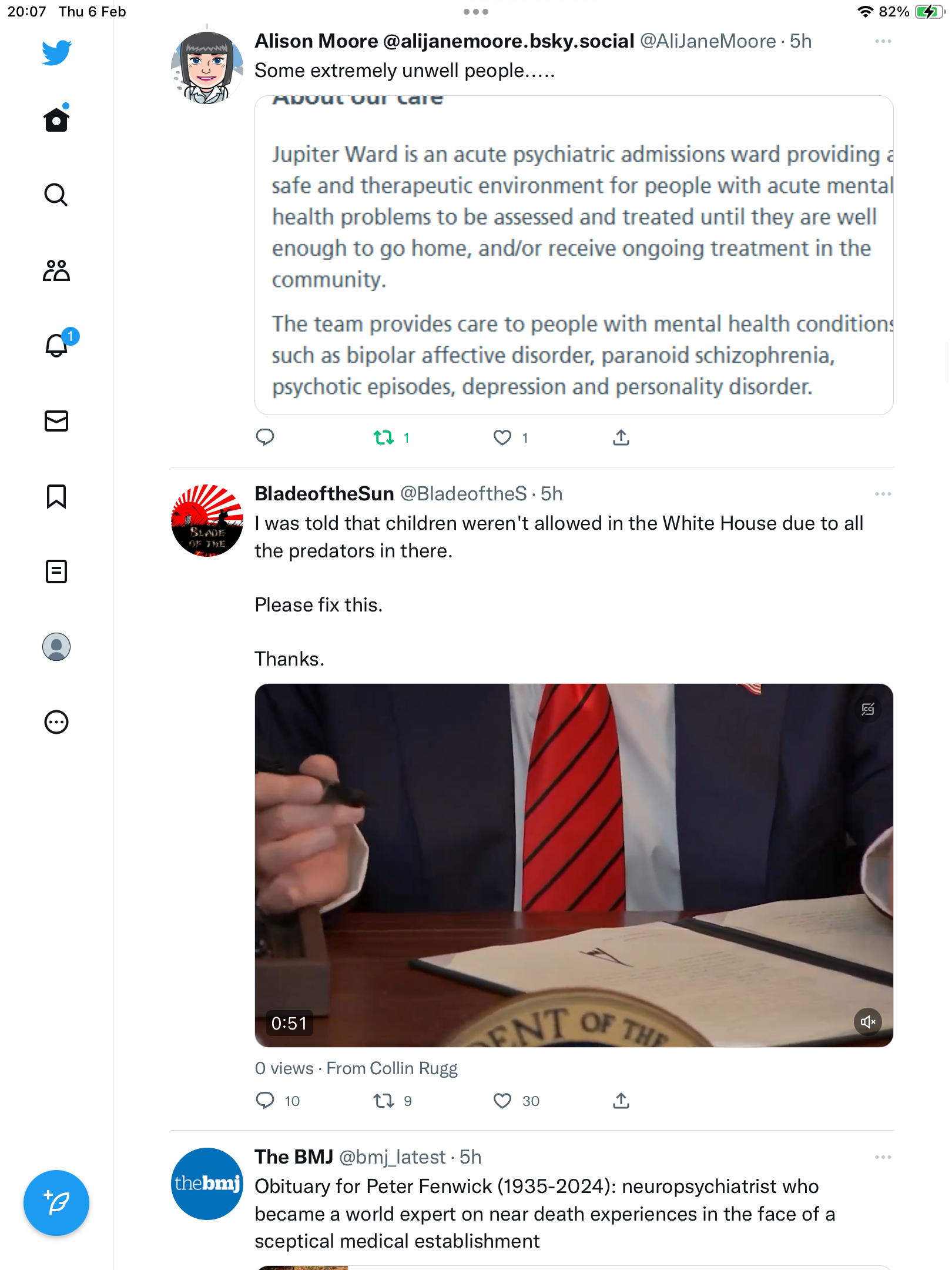The height and width of the screenshot is (1270, 952).
Task: Open Messages envelope icon
Action: tap(56, 421)
